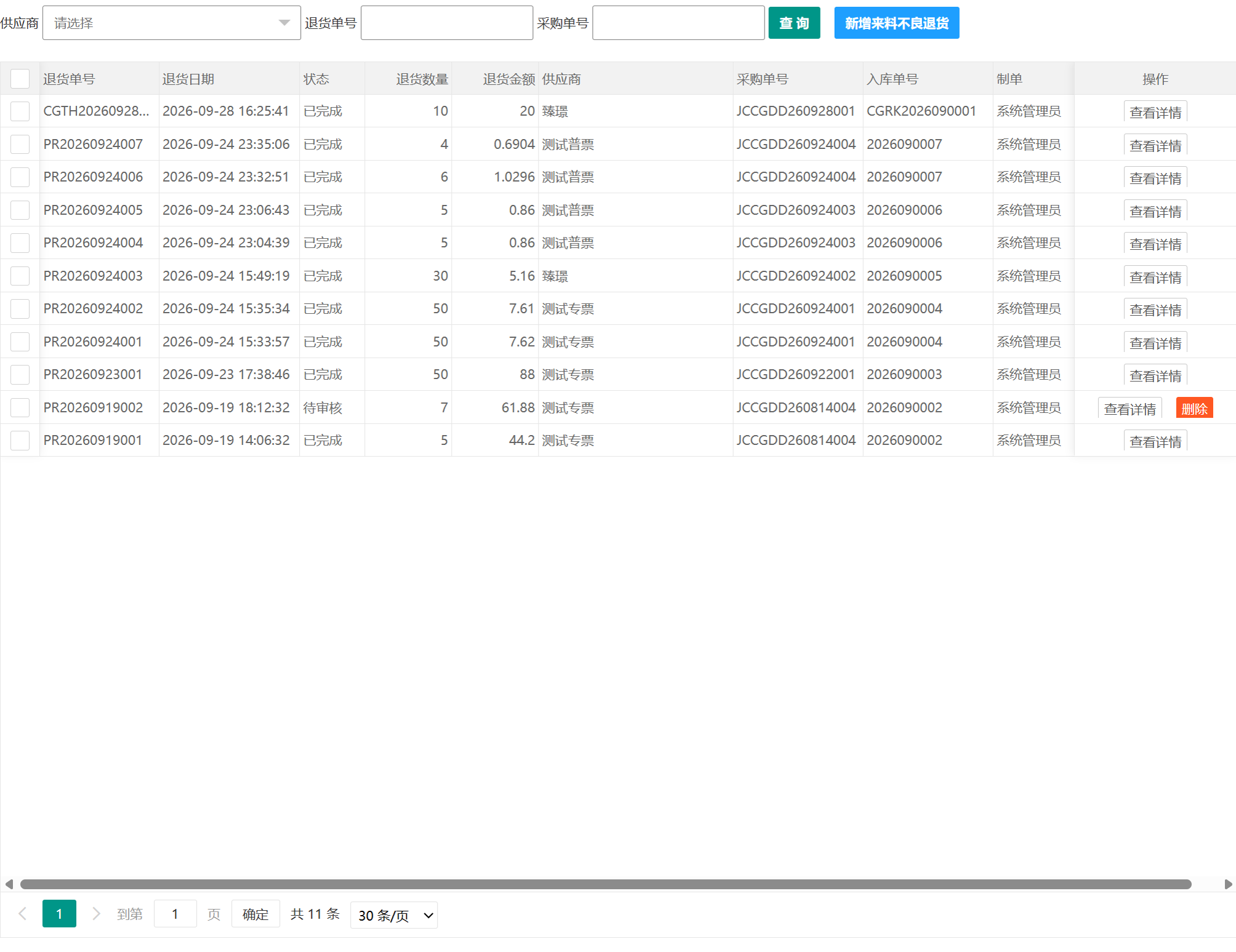The height and width of the screenshot is (952, 1236).
Task: Delete the pending return PR20260919002
Action: [x=1194, y=409]
